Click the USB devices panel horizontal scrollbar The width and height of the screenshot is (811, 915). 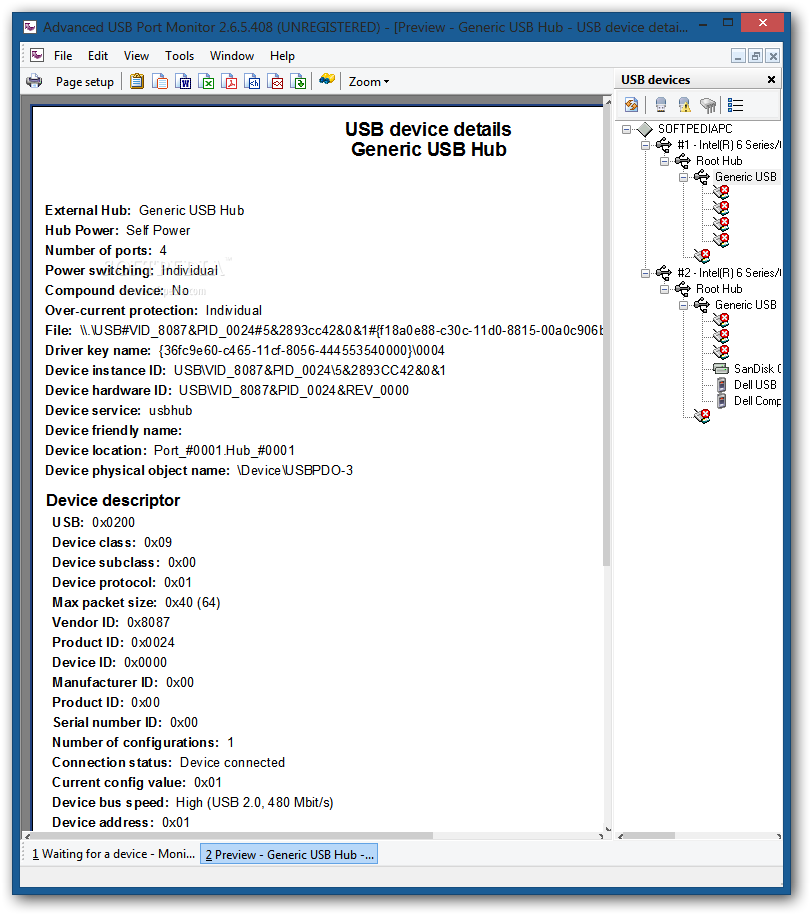click(649, 836)
